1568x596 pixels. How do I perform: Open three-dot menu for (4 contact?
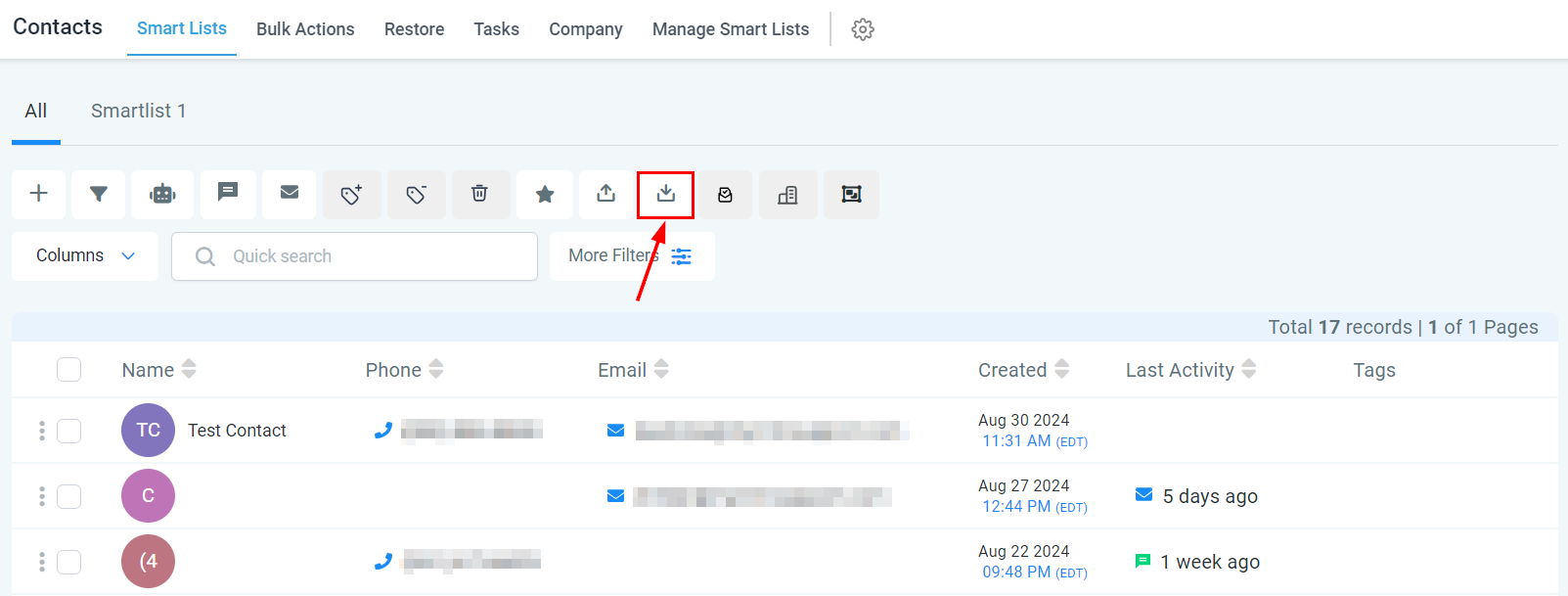[x=42, y=562]
